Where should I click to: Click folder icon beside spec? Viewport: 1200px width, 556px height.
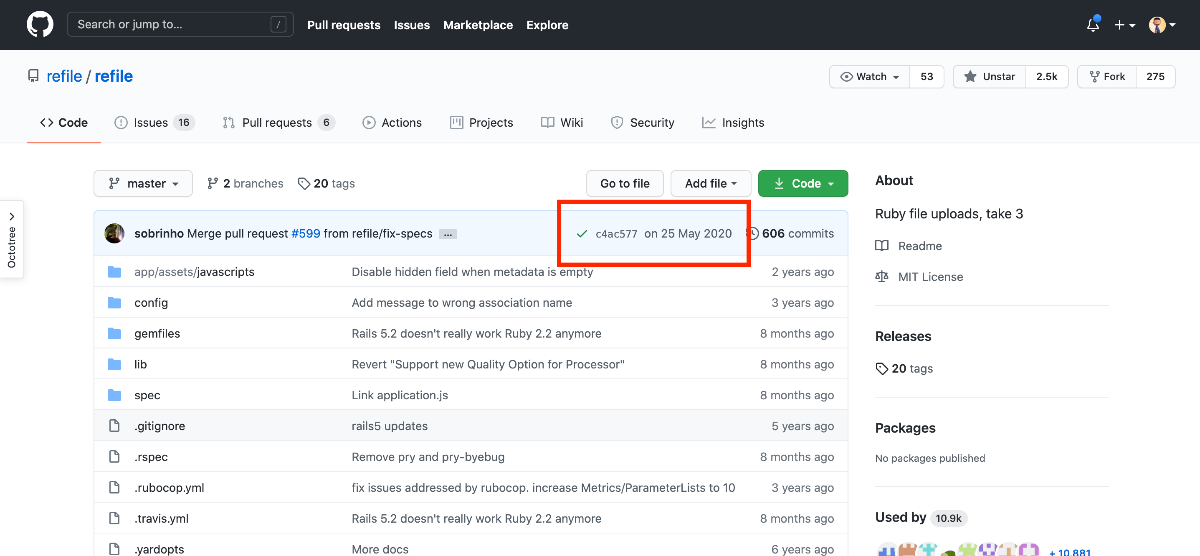click(x=114, y=395)
